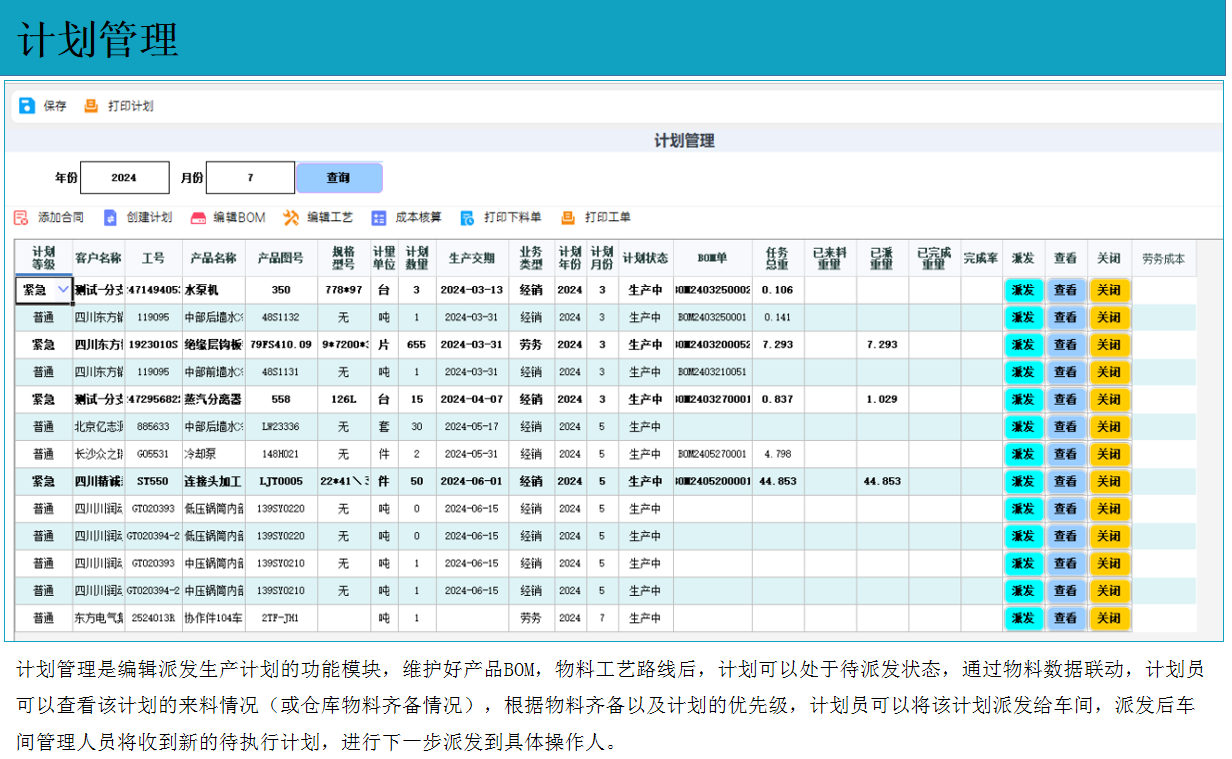1232x759 pixels.
Task: Click the LJT0005 drawing number cell
Action: pyautogui.click(x=281, y=481)
